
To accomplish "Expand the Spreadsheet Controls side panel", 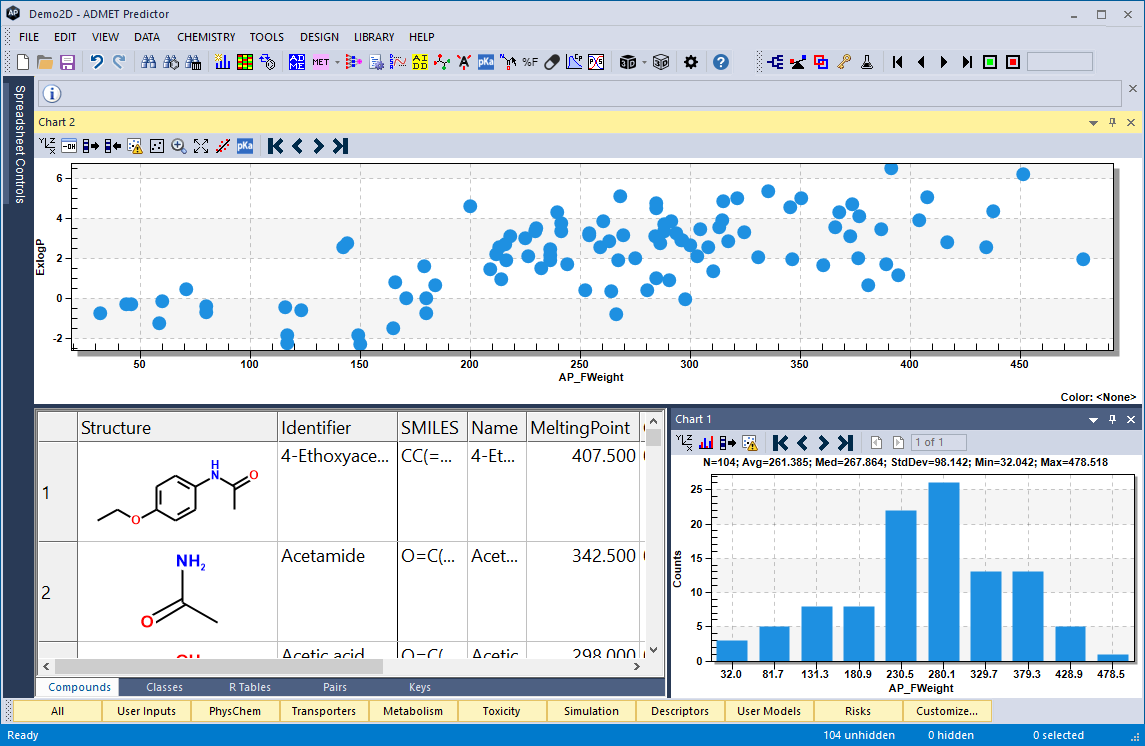I will tap(20, 145).
